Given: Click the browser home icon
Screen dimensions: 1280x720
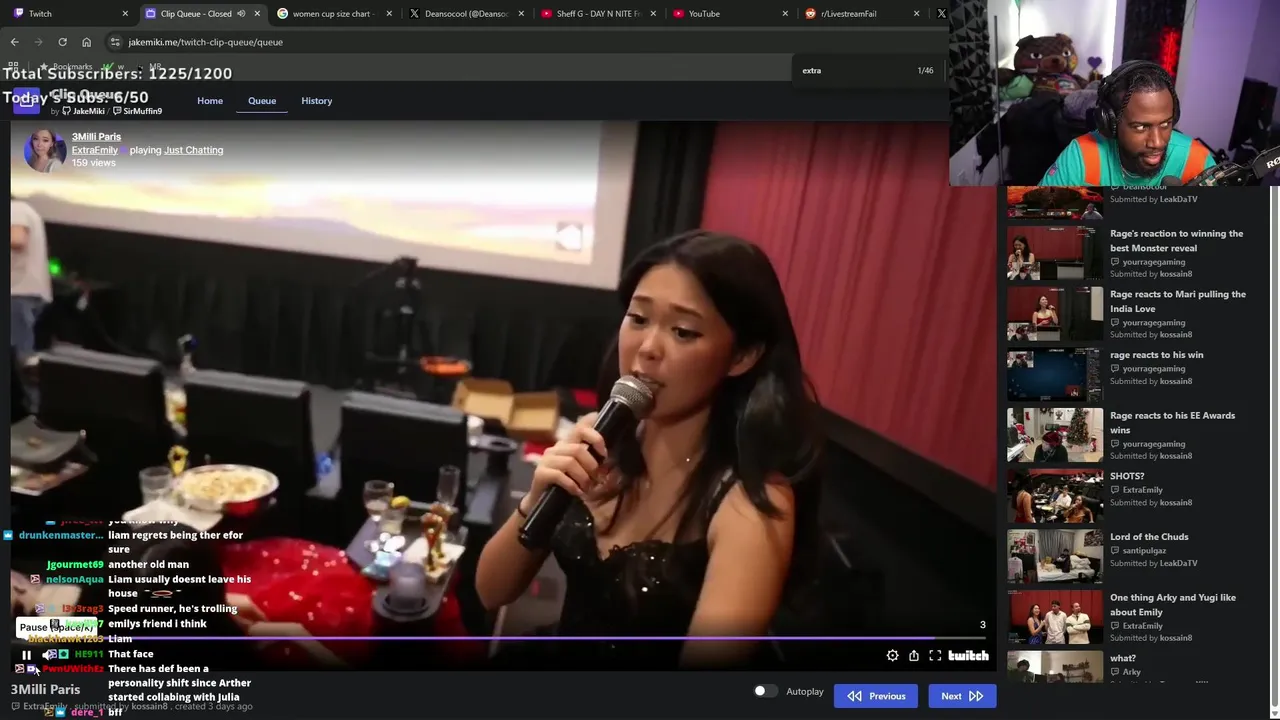Looking at the screenshot, I should [x=86, y=42].
